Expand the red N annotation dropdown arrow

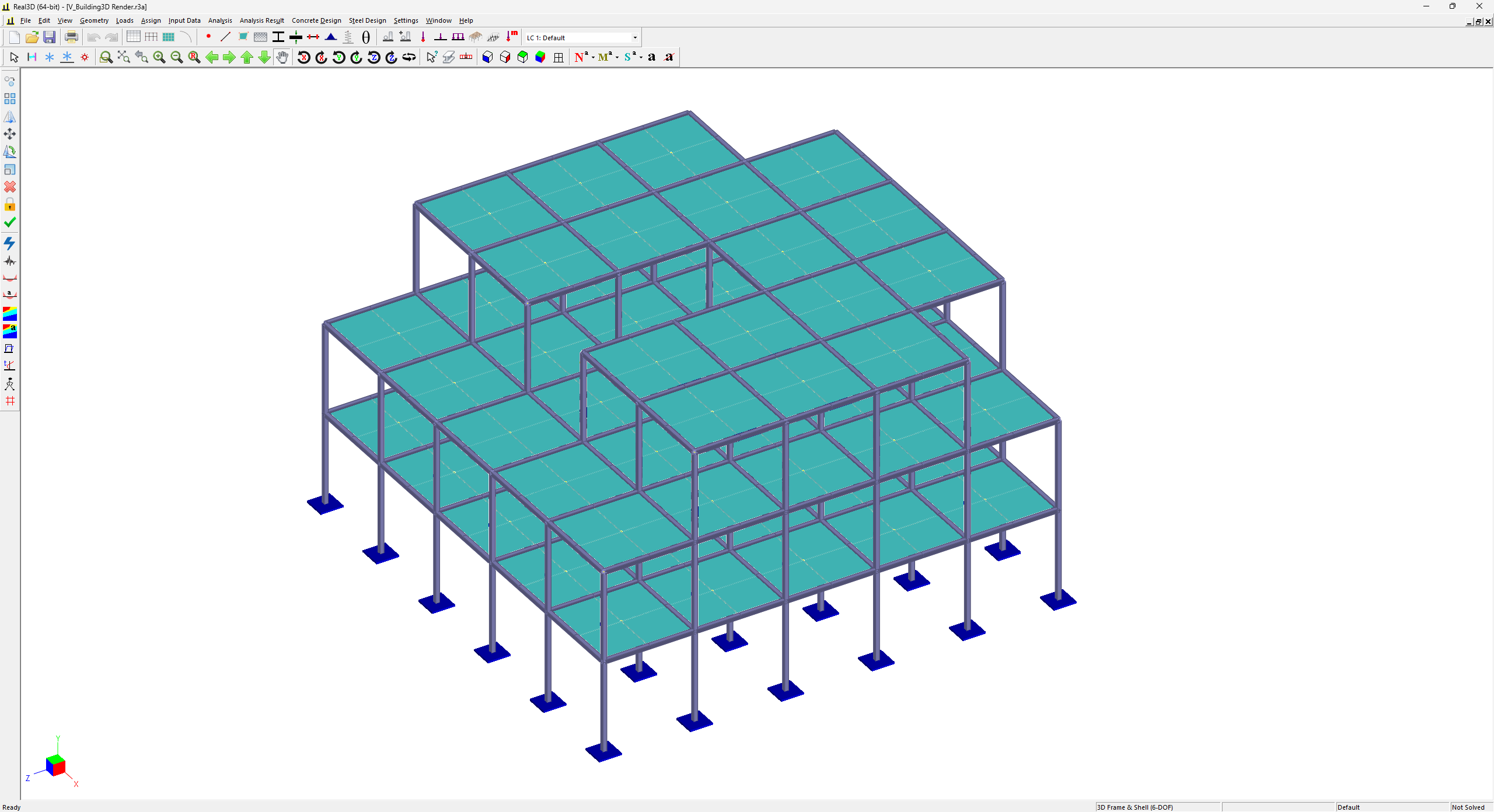(593, 57)
